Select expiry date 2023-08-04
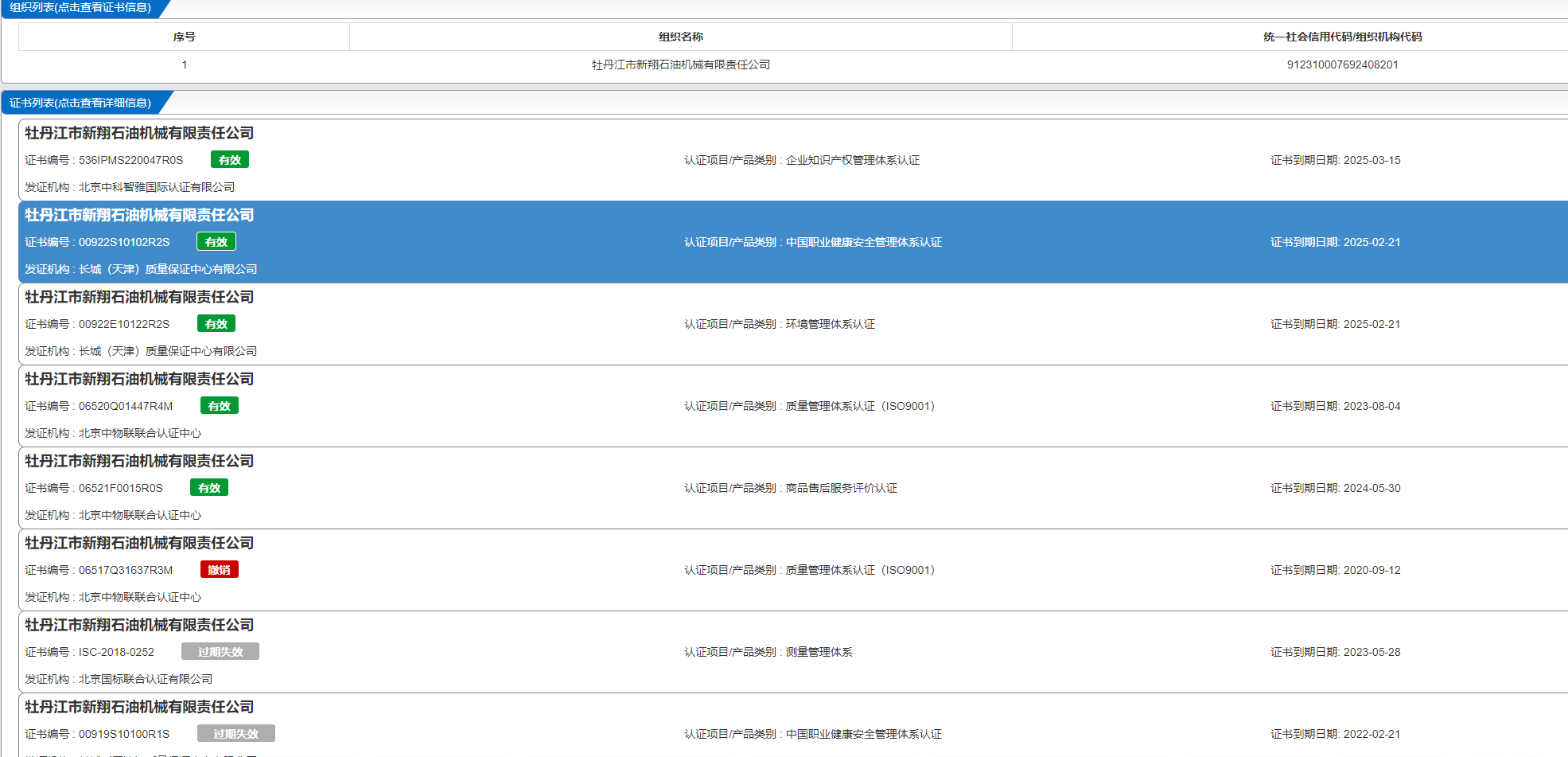Viewport: 1568px width, 757px height. pyautogui.click(x=1372, y=406)
